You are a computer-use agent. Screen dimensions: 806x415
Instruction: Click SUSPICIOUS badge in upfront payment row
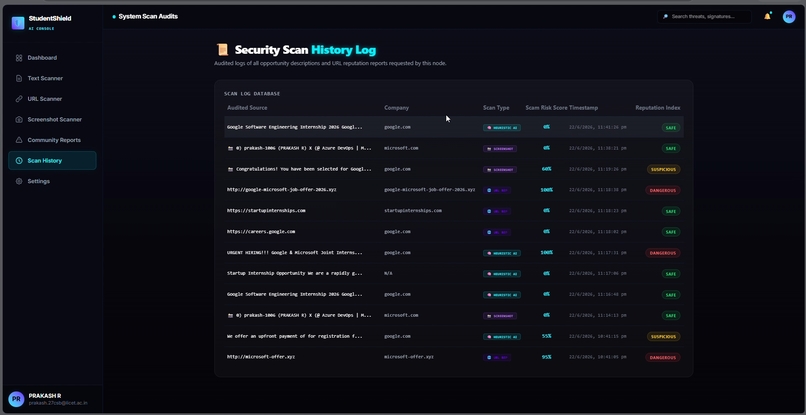[664, 336]
